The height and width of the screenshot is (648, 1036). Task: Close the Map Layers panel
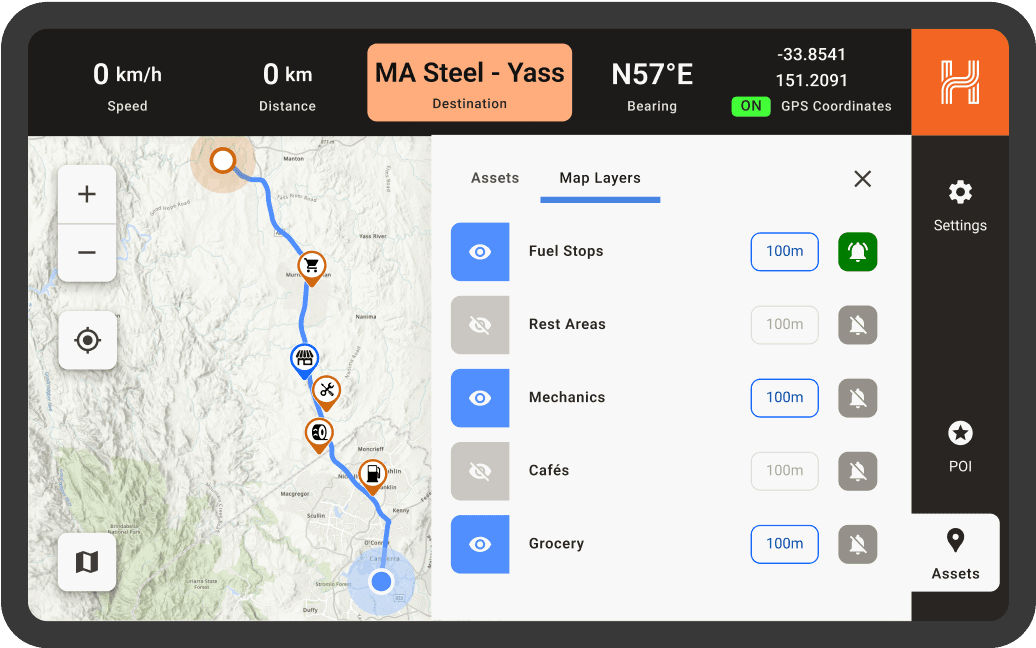862,178
